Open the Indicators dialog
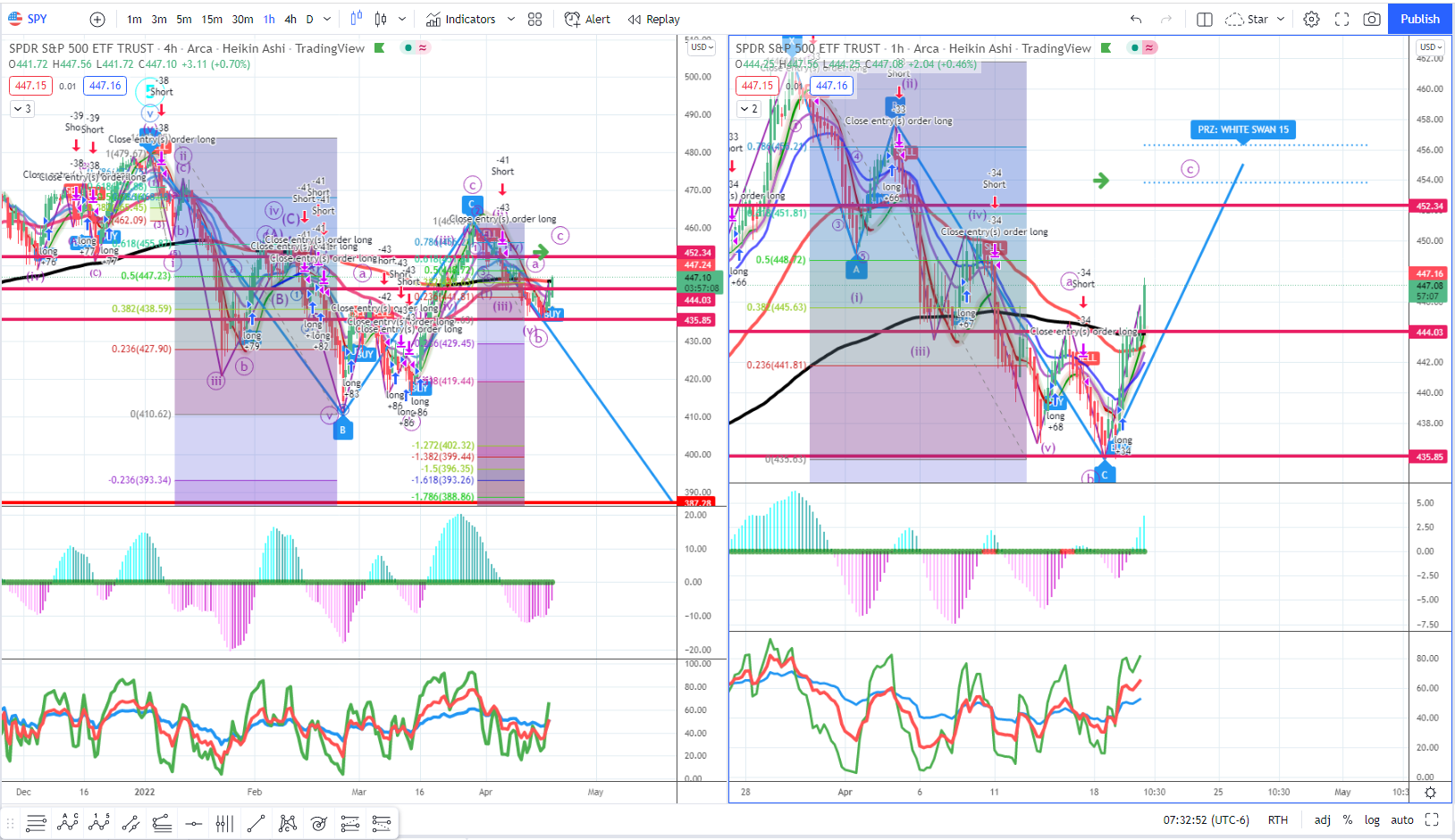 [x=461, y=20]
